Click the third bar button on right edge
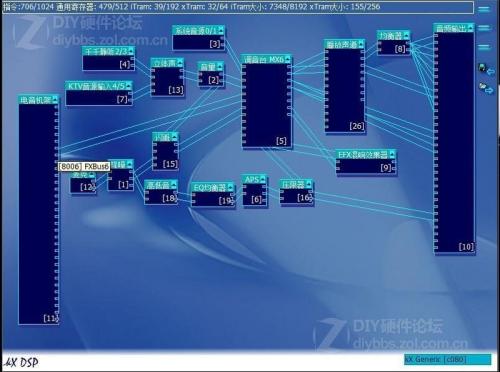500x372 pixels. (x=484, y=47)
